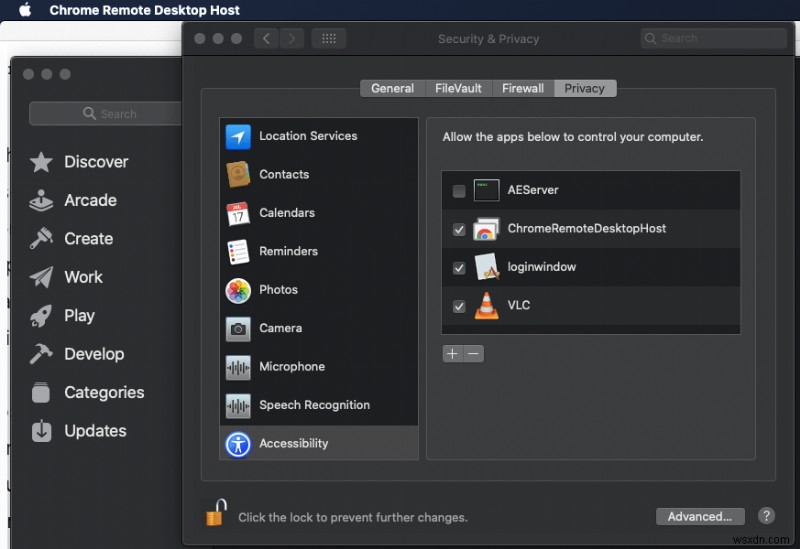Select the 'VLC' text label
The image size is (800, 549).
[518, 305]
